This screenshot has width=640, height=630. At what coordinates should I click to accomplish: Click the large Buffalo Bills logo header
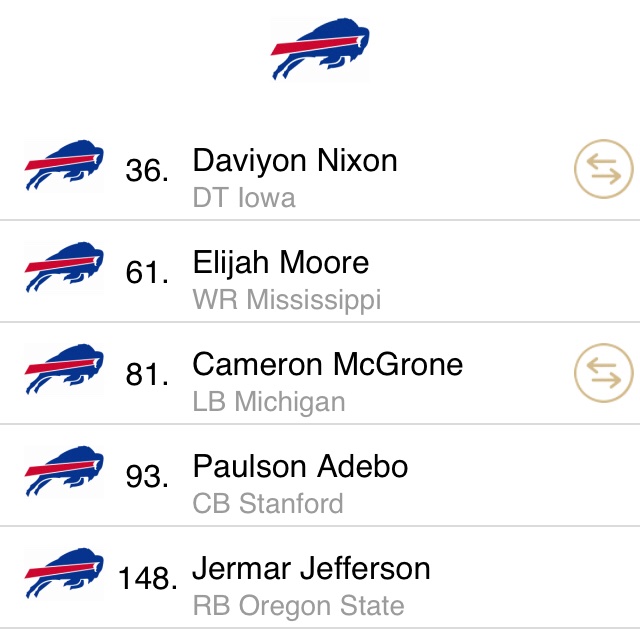click(320, 49)
